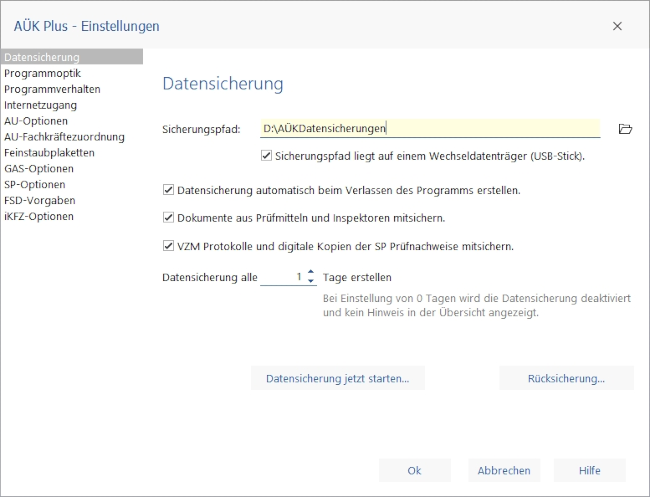Viewport: 650px width, 497px height.
Task: Switch to AU-Fachkräftezuordnung settings
Action: pos(64,137)
